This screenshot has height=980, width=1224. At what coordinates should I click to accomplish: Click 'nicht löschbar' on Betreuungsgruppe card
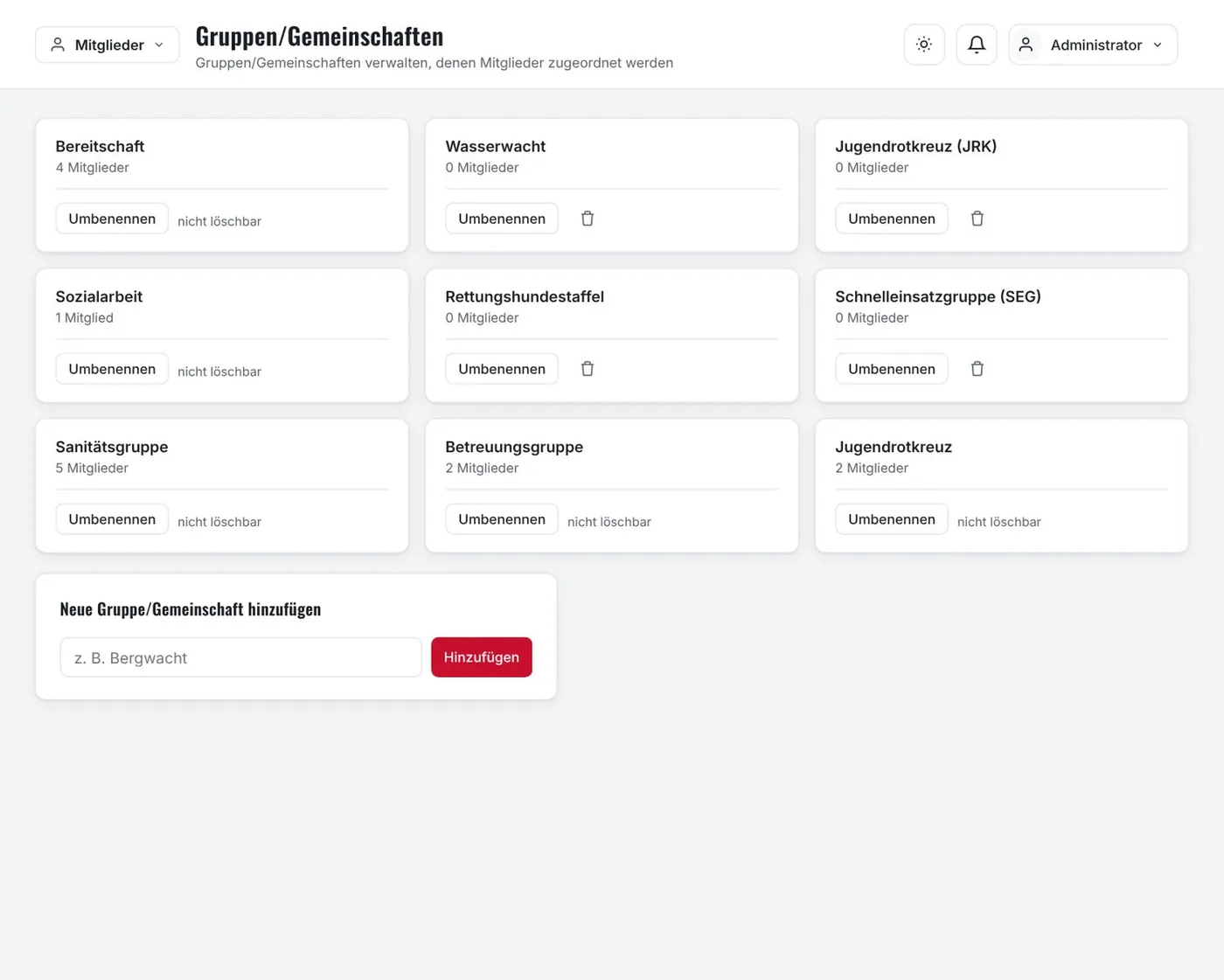coord(609,522)
